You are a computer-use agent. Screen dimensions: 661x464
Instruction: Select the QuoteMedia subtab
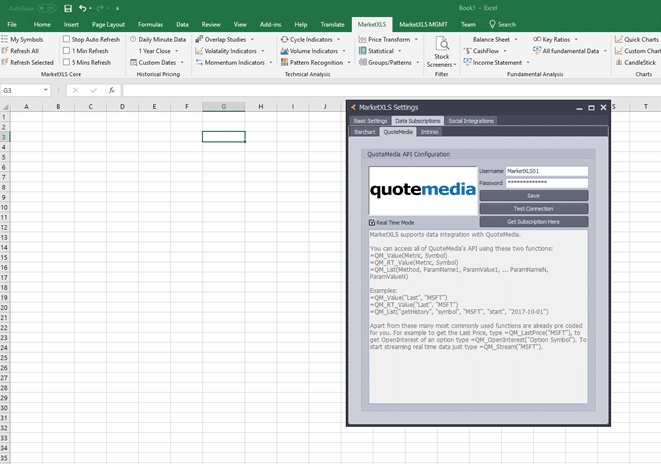pos(398,132)
